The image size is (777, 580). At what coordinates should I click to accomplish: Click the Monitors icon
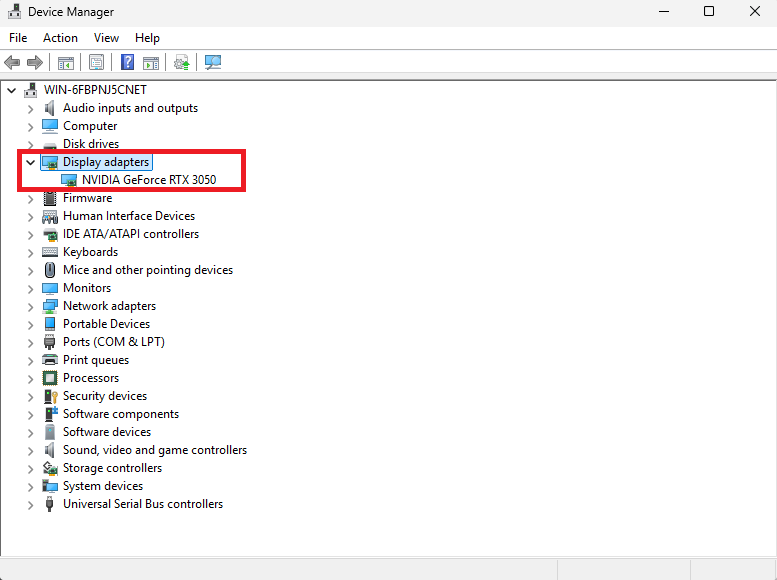[50, 288]
